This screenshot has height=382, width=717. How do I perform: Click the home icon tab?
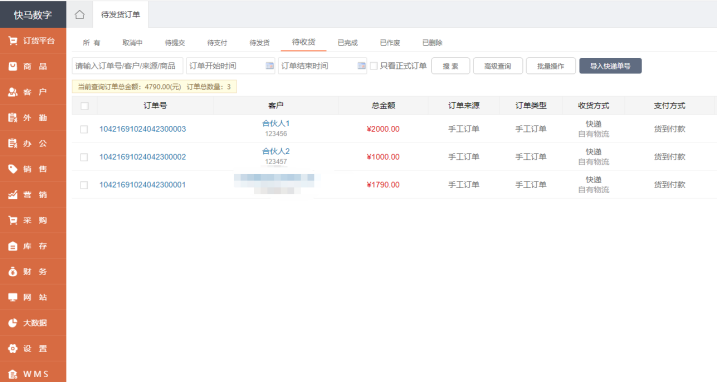coord(80,15)
